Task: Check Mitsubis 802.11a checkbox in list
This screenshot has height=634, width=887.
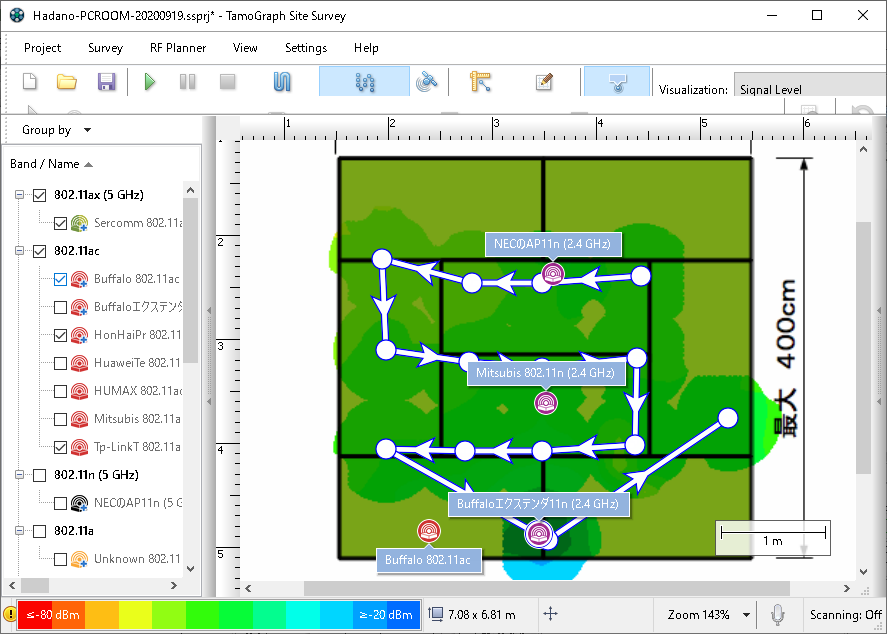Action: click(x=61, y=419)
